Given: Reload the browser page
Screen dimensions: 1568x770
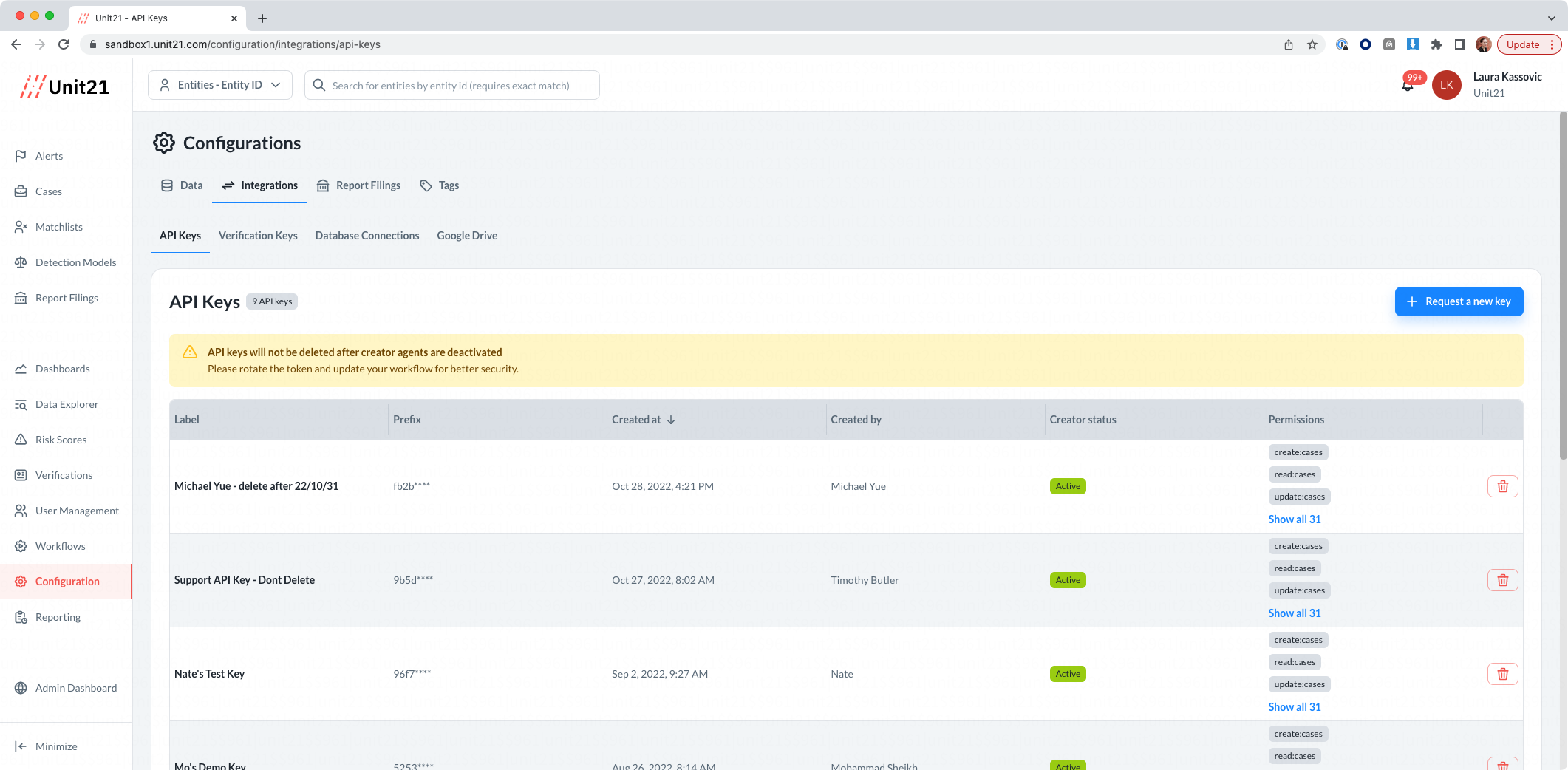Looking at the screenshot, I should 64,44.
